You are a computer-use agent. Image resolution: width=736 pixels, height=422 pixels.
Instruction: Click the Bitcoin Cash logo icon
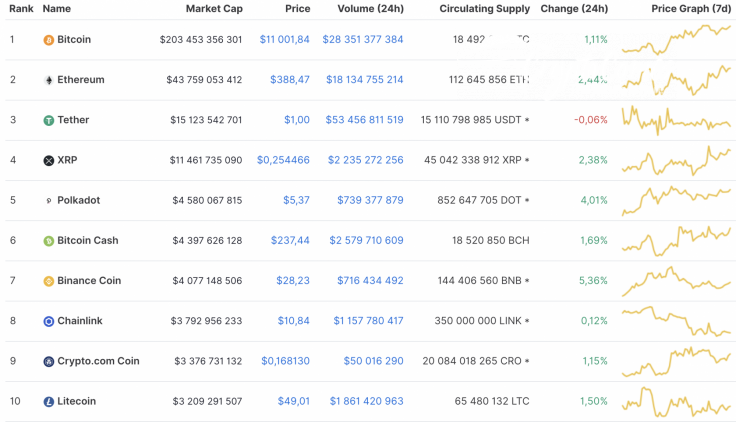click(x=49, y=241)
